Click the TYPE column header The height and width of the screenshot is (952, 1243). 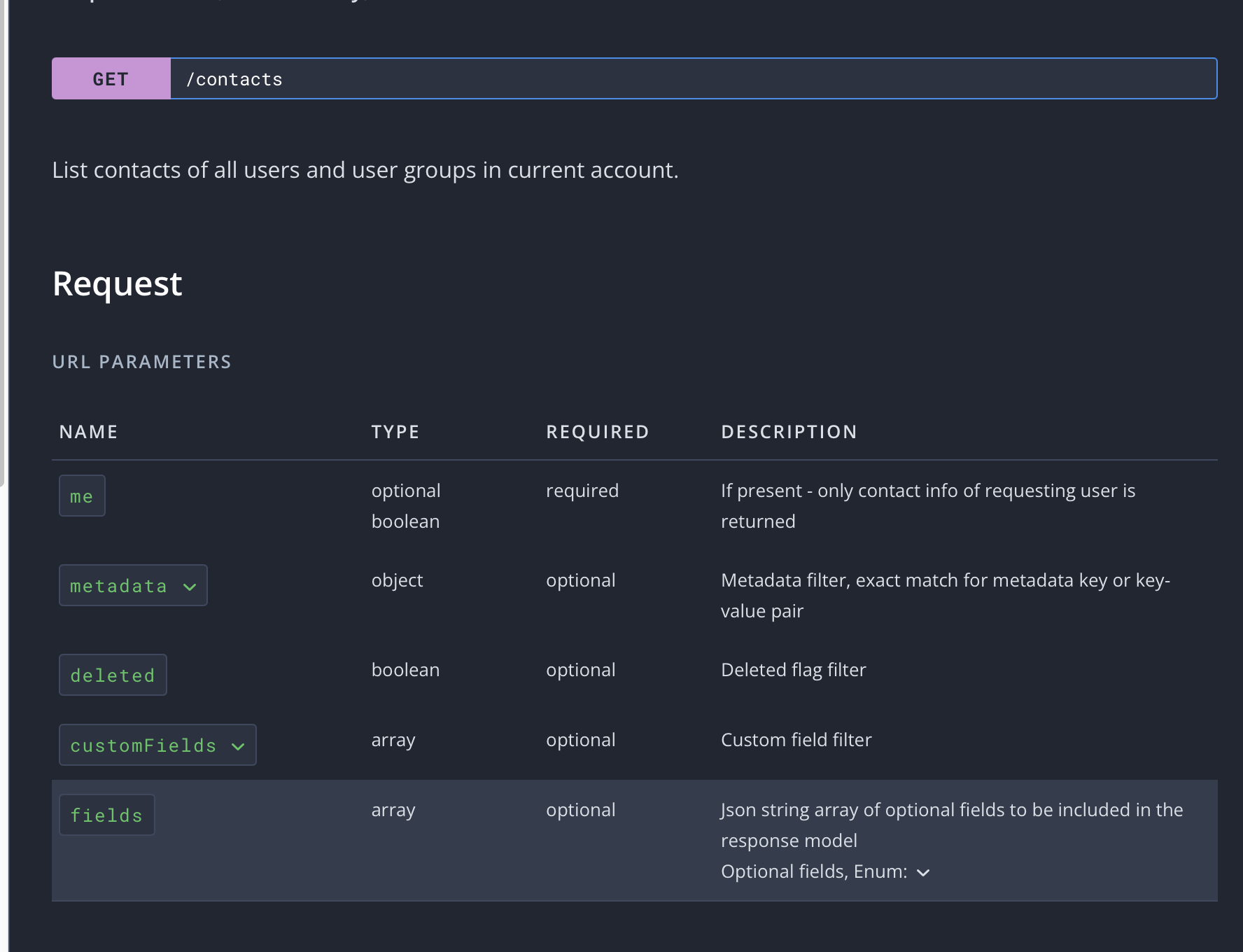click(x=395, y=432)
